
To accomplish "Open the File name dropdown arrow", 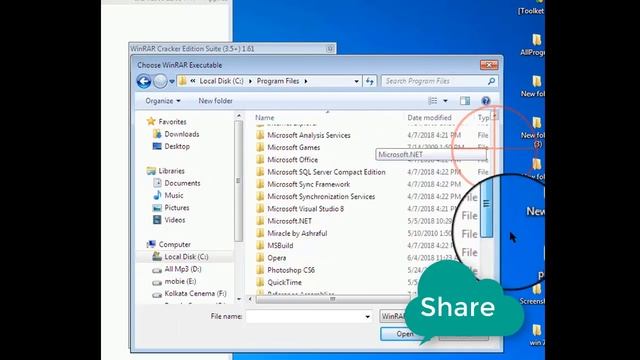I will pyautogui.click(x=367, y=316).
